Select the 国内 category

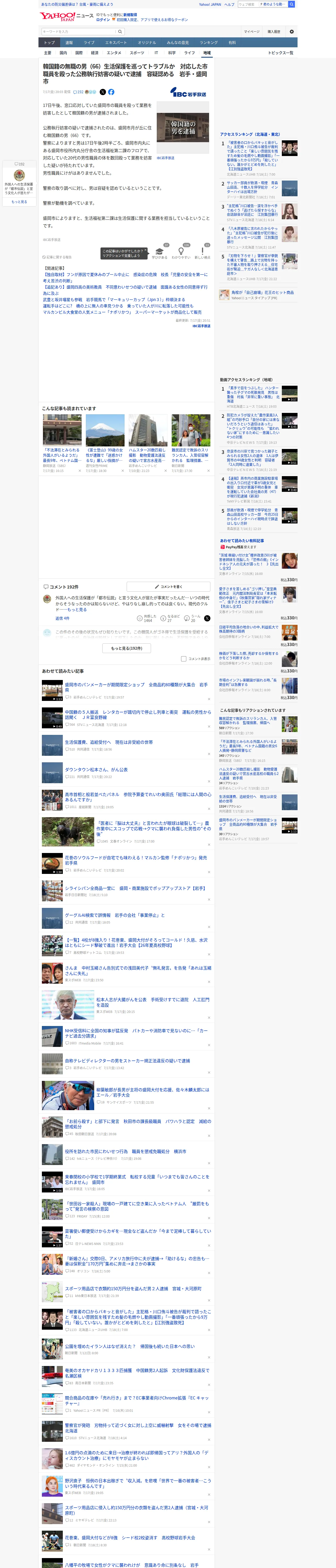[63, 53]
